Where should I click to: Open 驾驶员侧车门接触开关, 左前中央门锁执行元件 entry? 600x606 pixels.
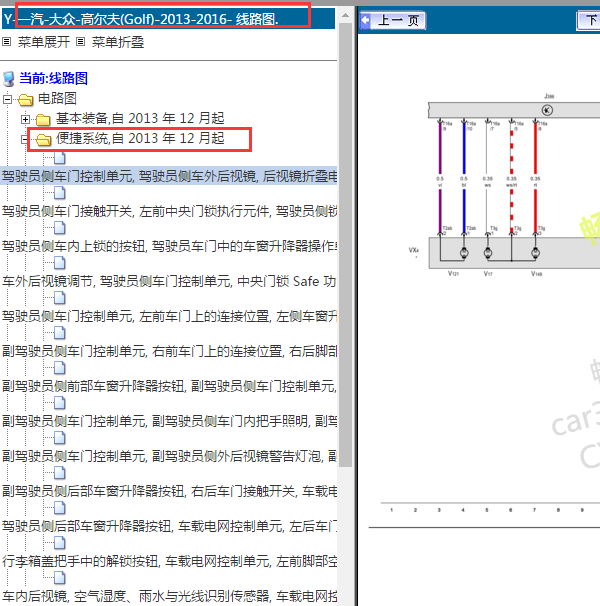[169, 211]
